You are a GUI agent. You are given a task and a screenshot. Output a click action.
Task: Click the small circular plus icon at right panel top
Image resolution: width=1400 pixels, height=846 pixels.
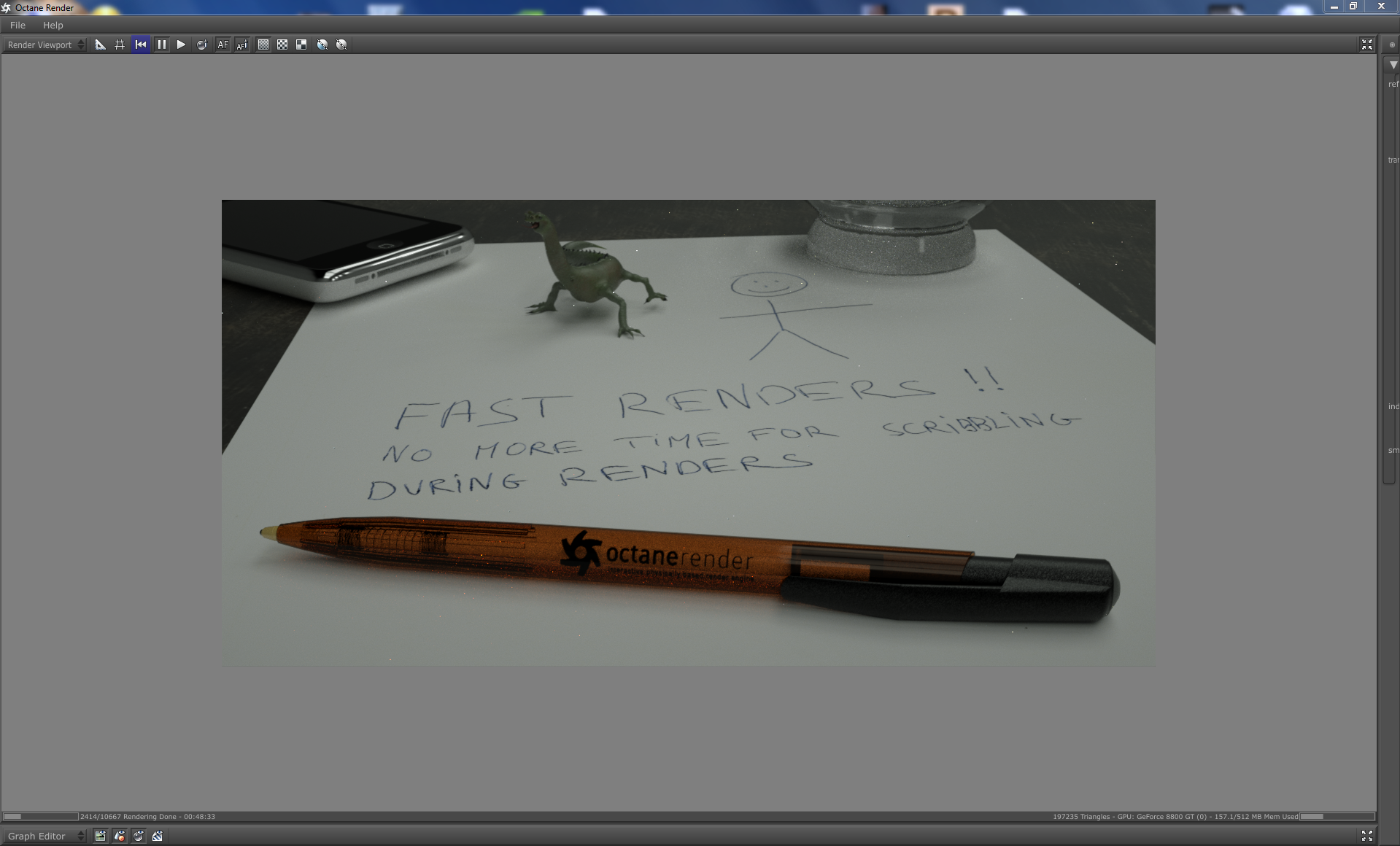pos(1392,44)
